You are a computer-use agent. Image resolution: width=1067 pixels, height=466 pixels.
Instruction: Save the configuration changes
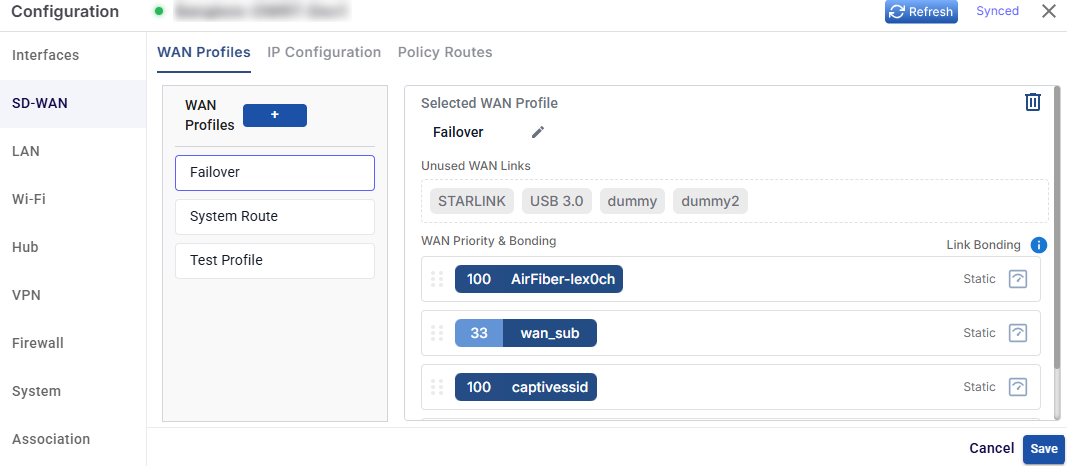point(1044,449)
